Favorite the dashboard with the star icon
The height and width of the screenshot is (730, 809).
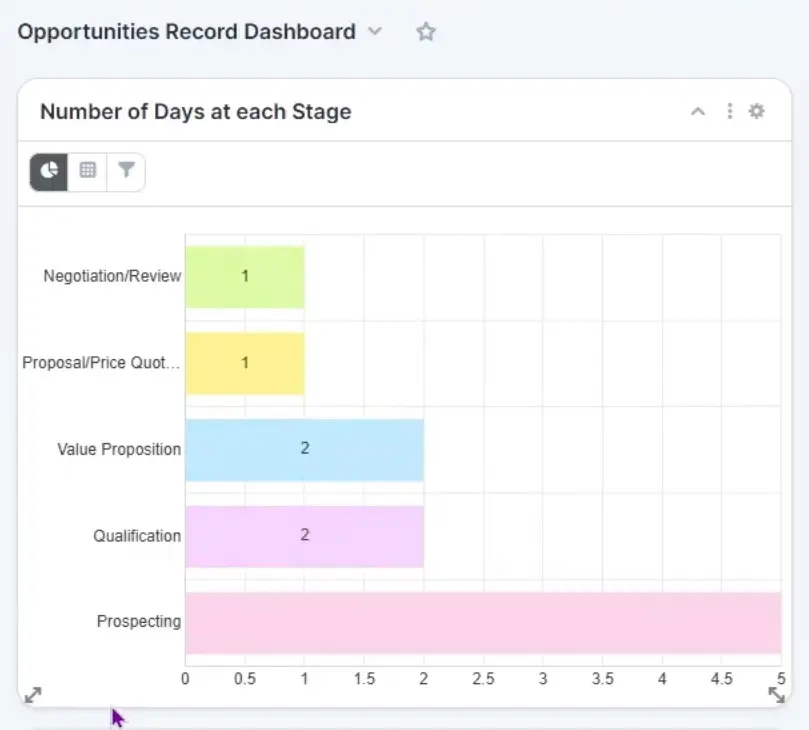click(426, 31)
